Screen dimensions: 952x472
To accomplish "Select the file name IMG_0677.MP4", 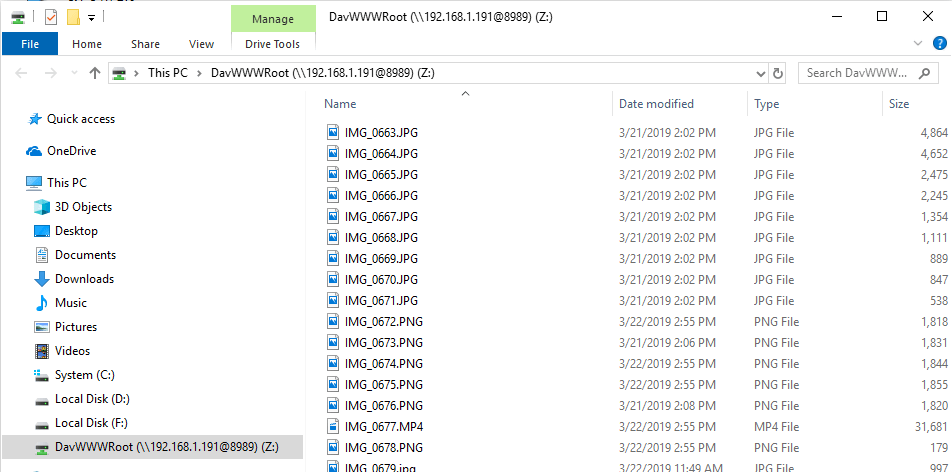I will (x=384, y=426).
